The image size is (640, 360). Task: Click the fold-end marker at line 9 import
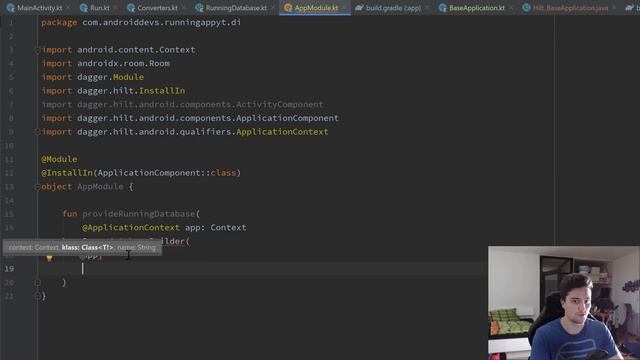(x=38, y=132)
